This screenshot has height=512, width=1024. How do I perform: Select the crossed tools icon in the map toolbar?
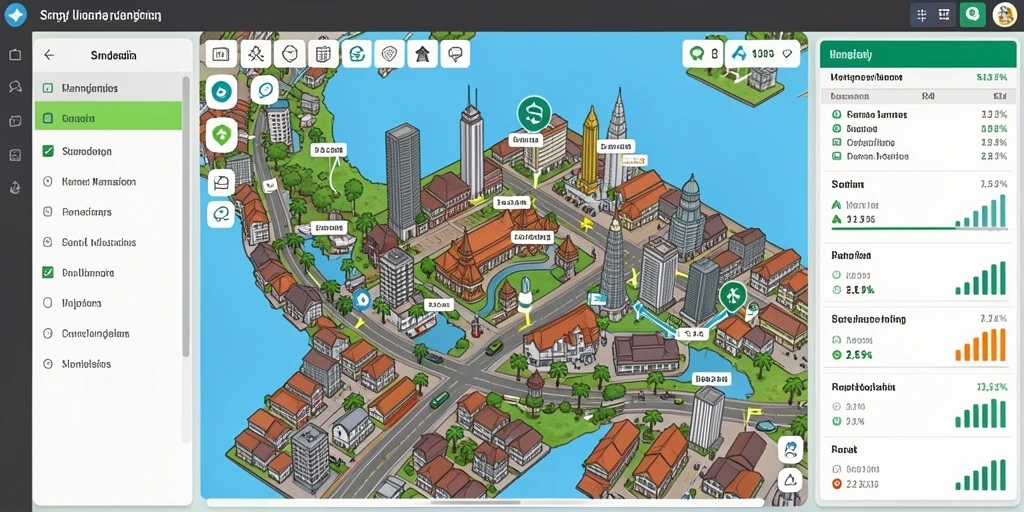click(255, 54)
